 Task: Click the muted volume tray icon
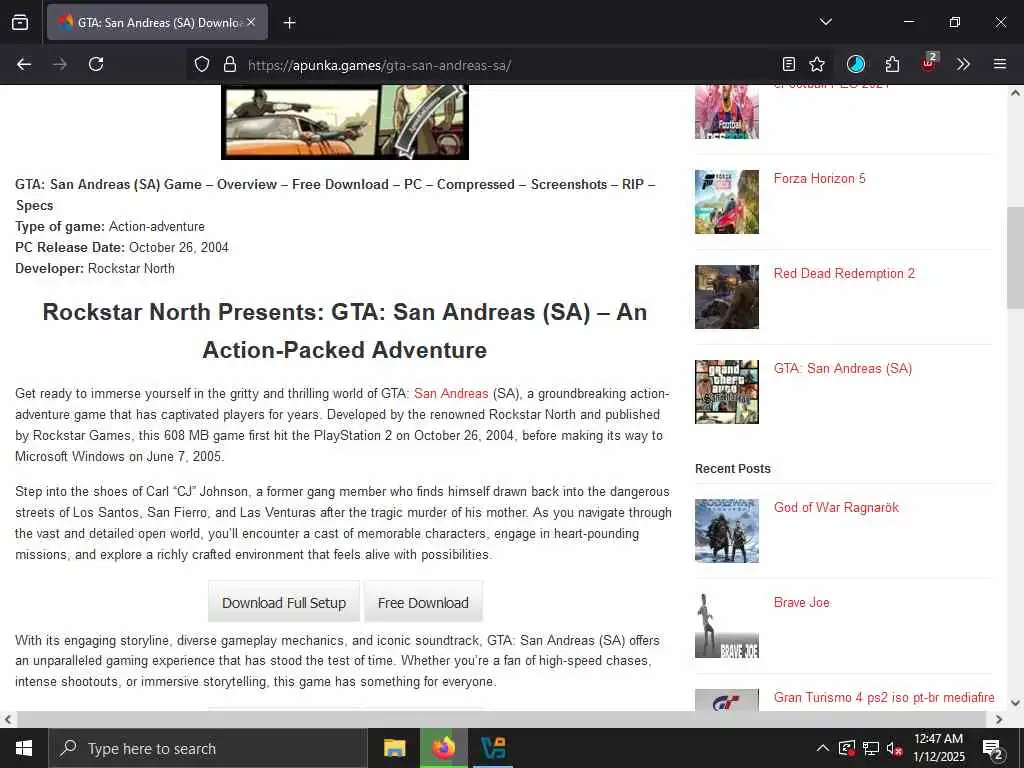894,748
